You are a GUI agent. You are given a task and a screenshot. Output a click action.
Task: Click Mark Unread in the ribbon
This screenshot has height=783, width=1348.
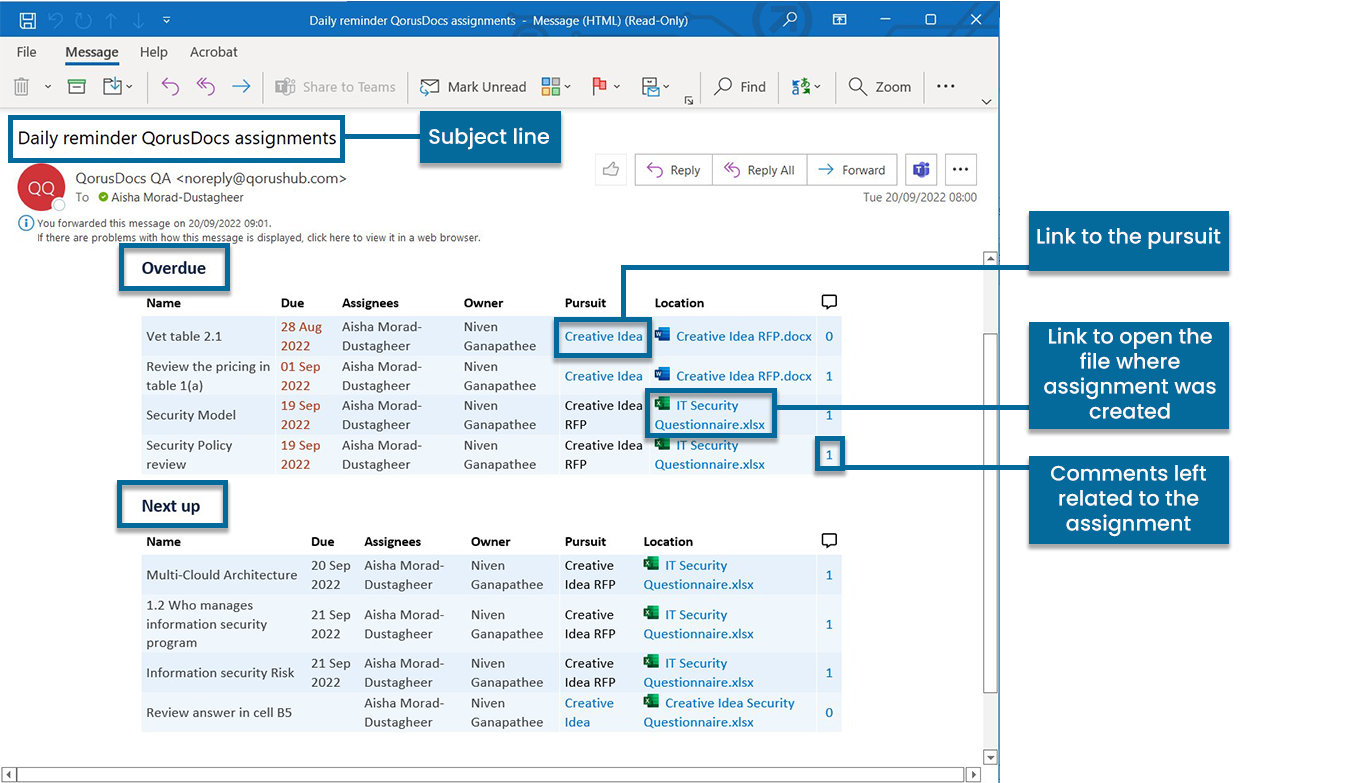473,87
